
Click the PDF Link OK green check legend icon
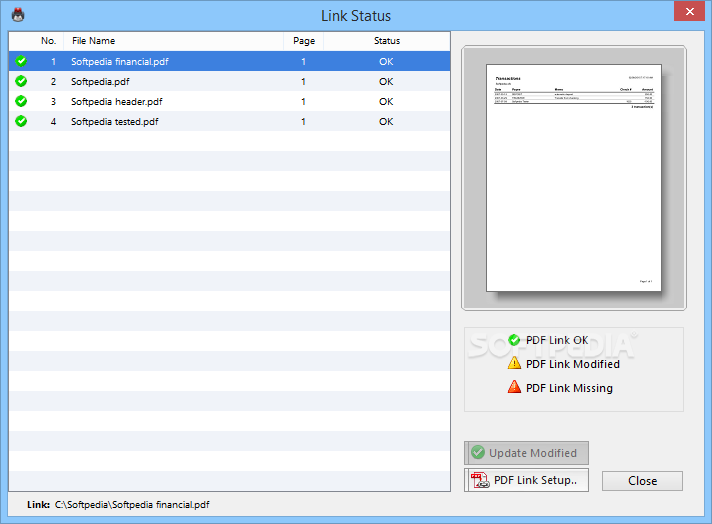click(x=514, y=340)
